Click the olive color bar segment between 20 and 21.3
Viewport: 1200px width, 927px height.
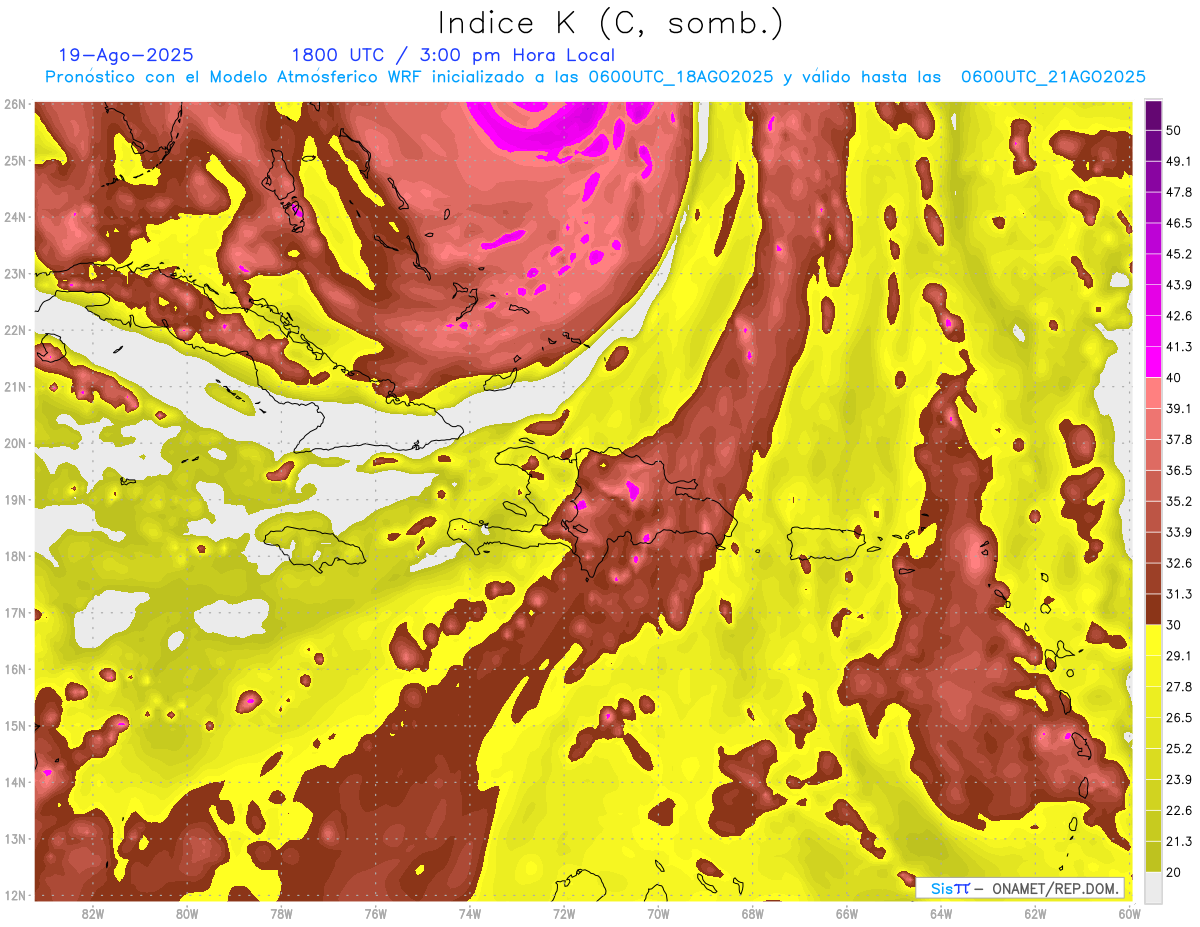[x=1153, y=856]
